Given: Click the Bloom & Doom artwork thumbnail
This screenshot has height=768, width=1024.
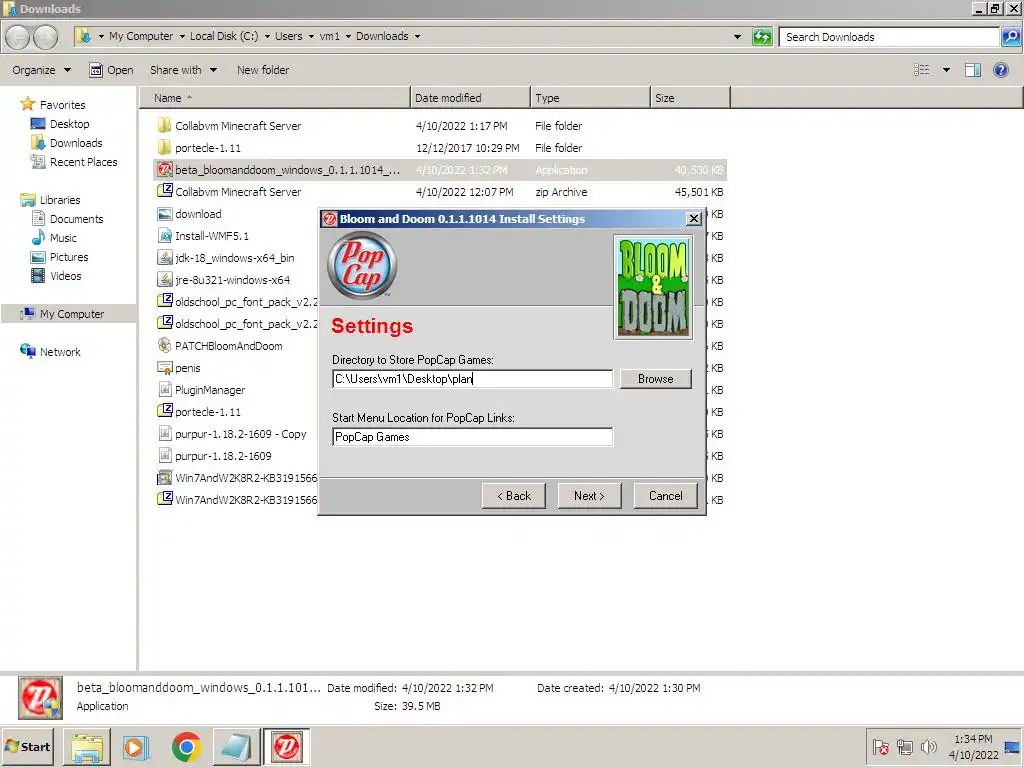Looking at the screenshot, I should pyautogui.click(x=653, y=287).
